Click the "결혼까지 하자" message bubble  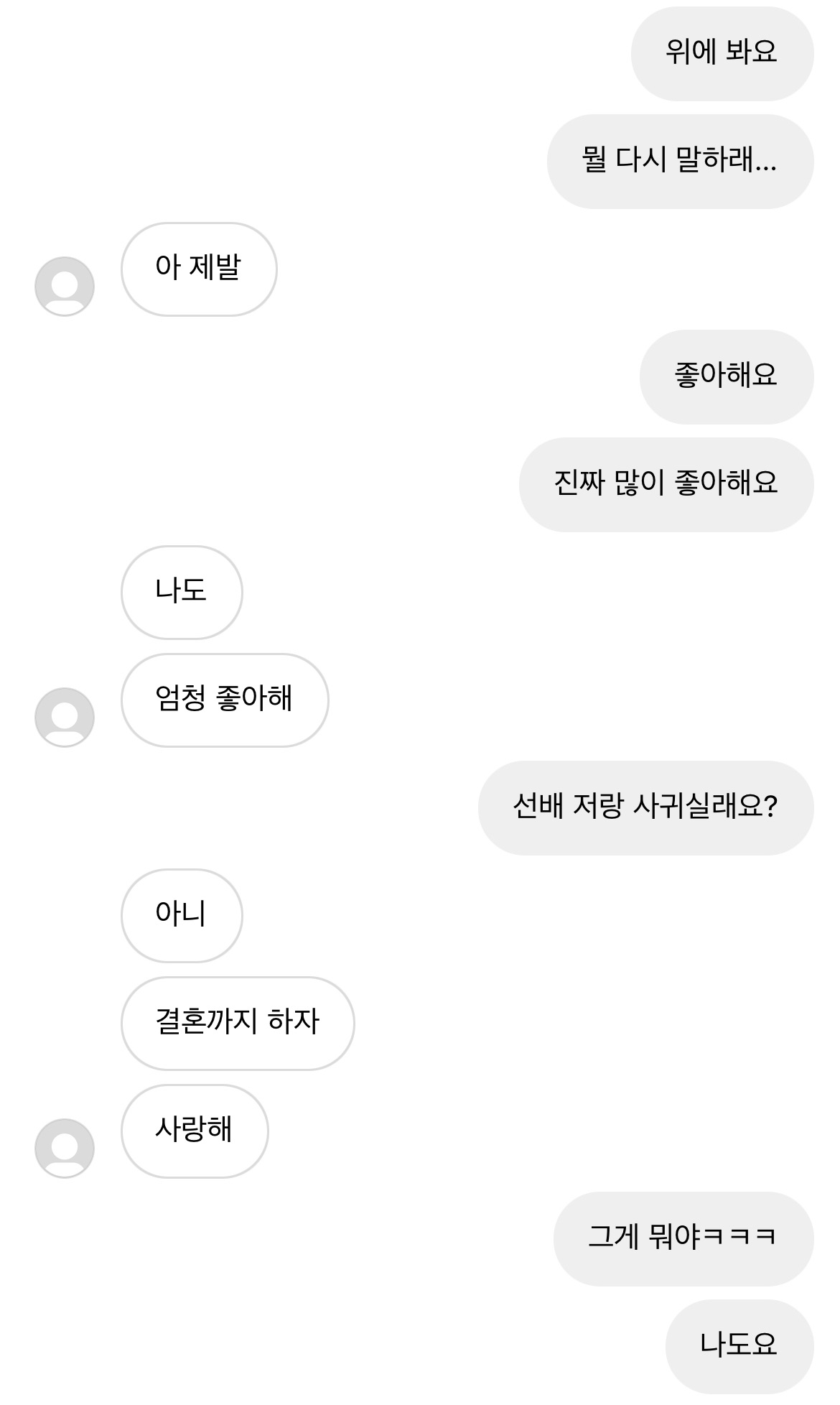[238, 1023]
